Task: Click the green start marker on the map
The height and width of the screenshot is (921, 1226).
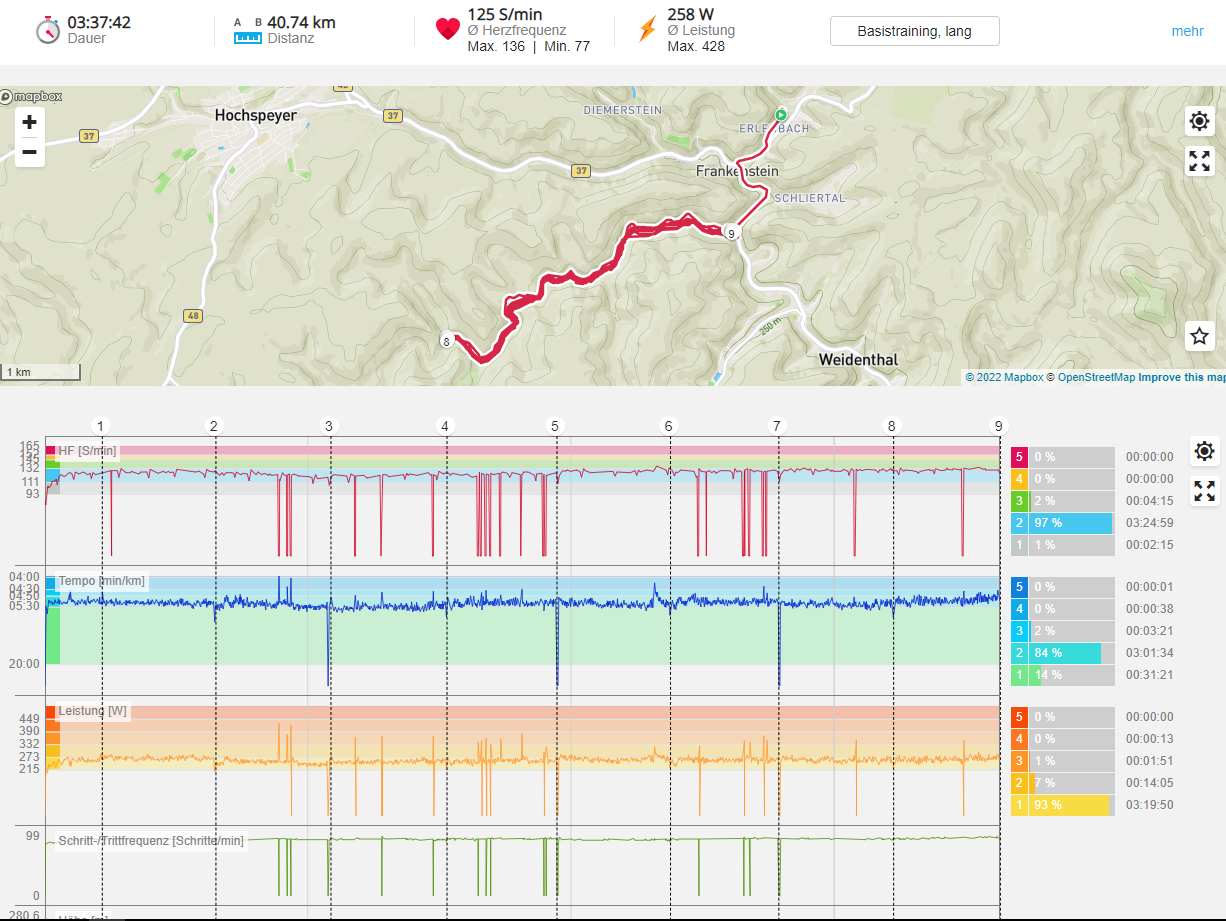Action: (x=782, y=115)
